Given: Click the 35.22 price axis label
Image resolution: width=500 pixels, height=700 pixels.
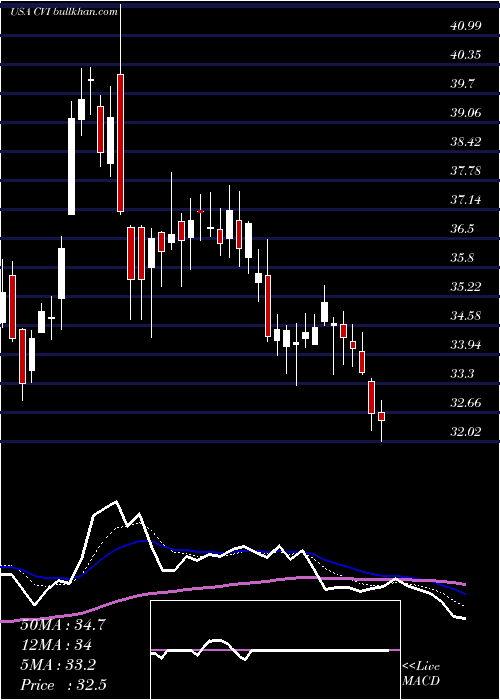Looking at the screenshot, I should coord(466,287).
